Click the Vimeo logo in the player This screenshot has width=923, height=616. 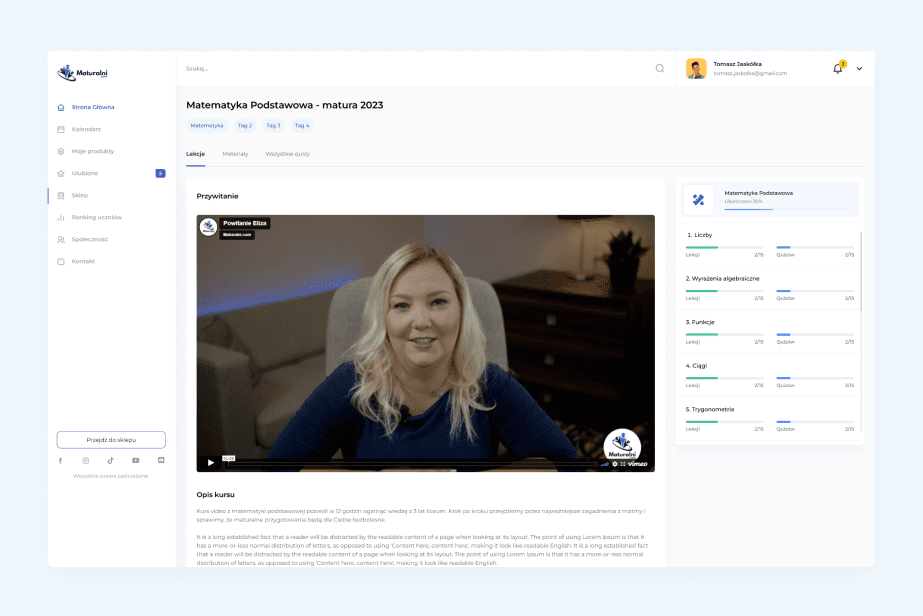pos(638,464)
